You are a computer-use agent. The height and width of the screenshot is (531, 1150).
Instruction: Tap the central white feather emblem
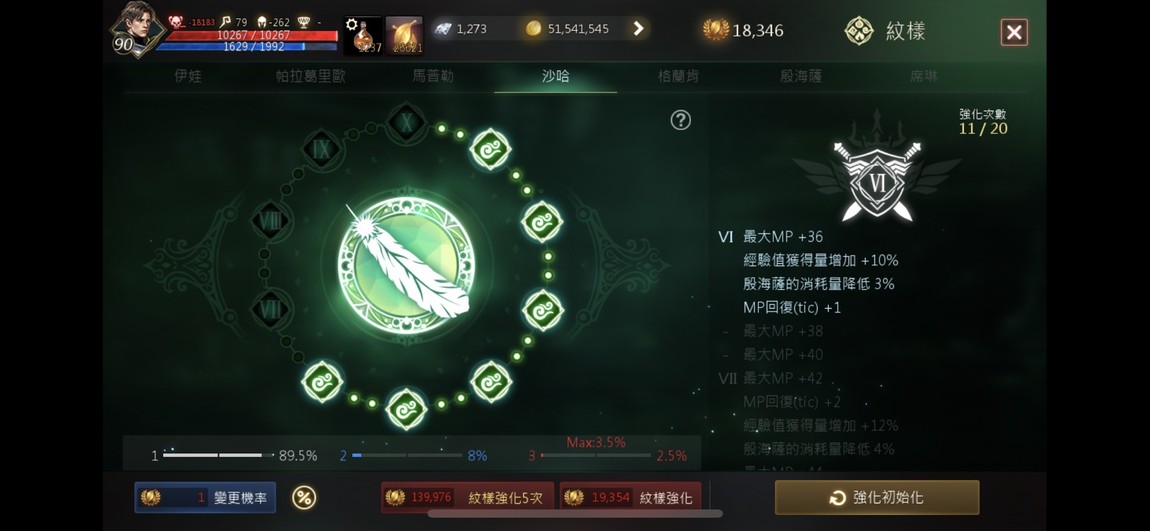tap(406, 265)
